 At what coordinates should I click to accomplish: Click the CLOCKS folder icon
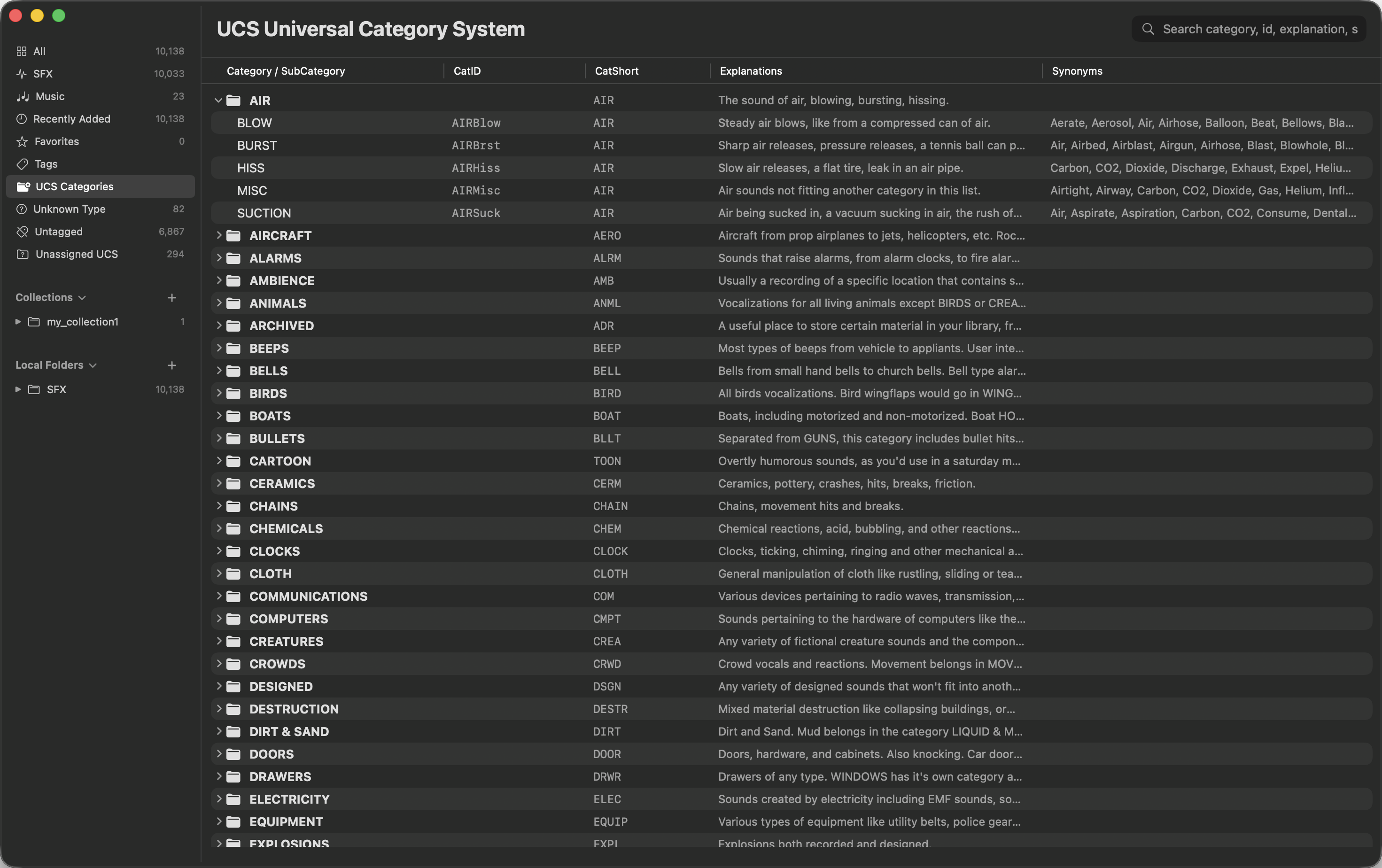pos(233,551)
